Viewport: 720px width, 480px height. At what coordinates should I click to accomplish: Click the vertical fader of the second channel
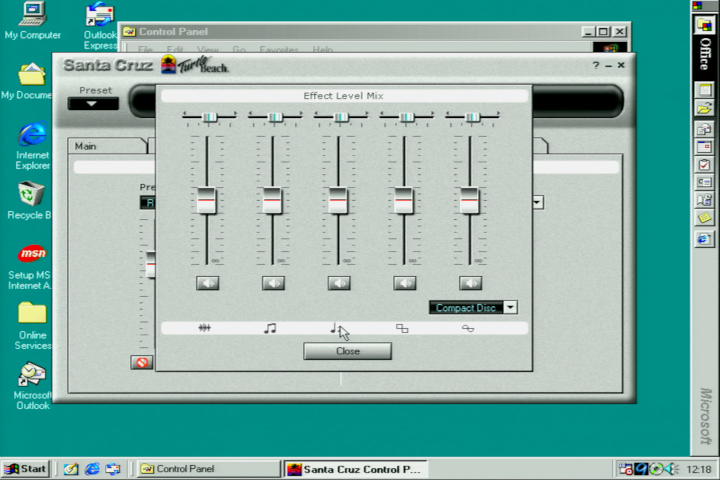point(272,200)
